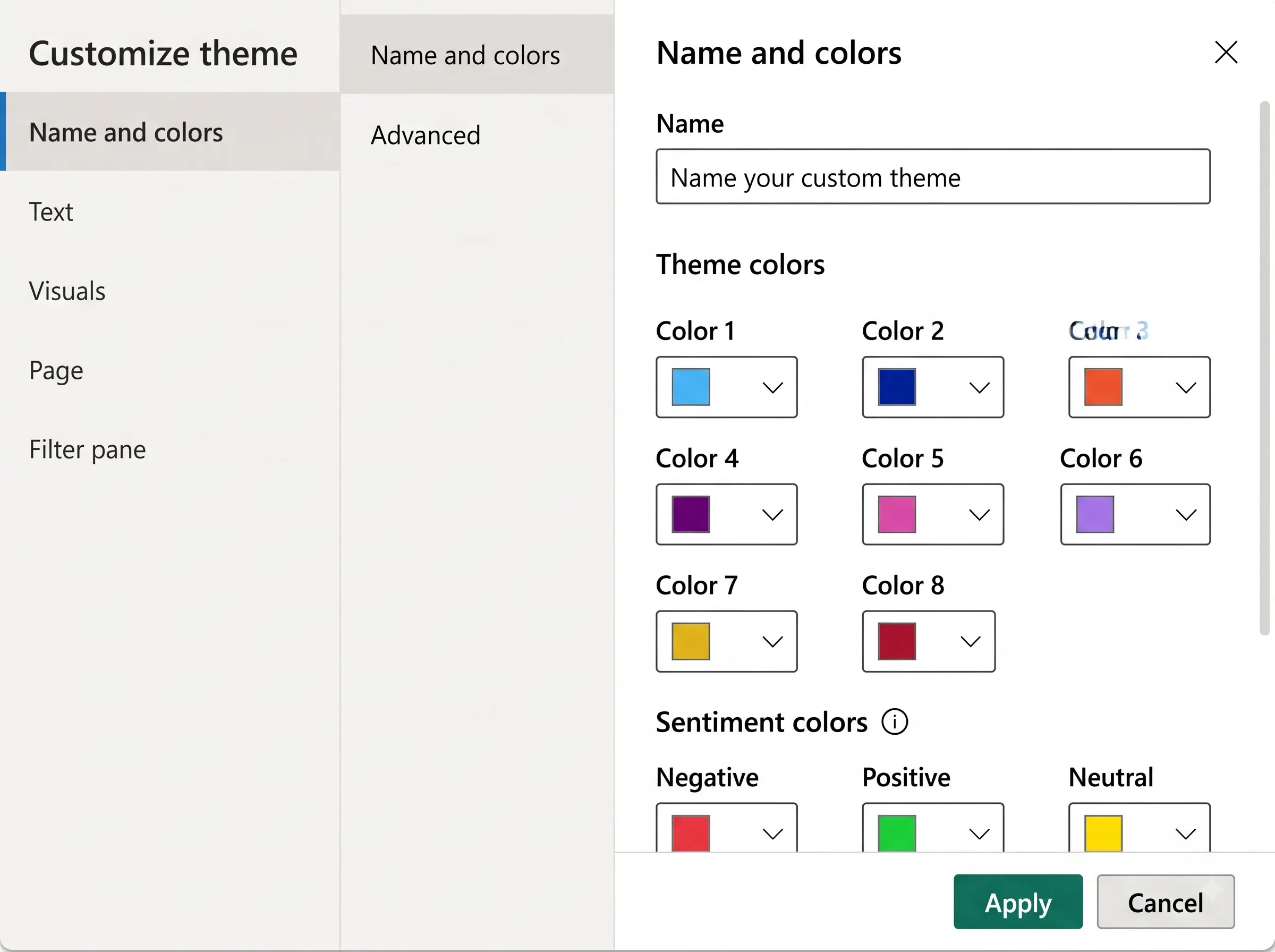Screen dimensions: 1275x952
Task: Select Name and colors in the left sidebar
Action: pyautogui.click(x=170, y=132)
